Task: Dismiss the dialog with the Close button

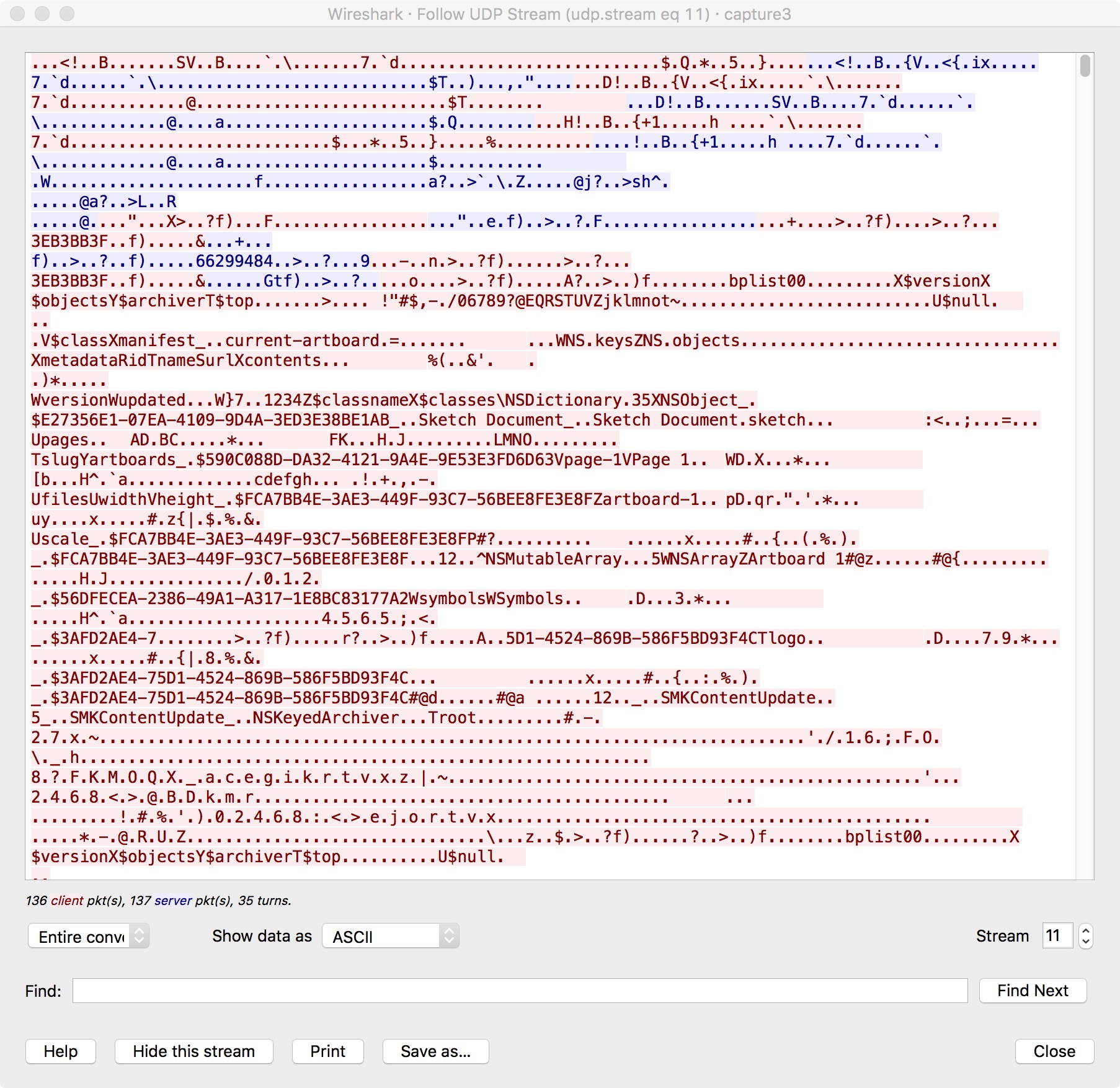Action: [1054, 1051]
